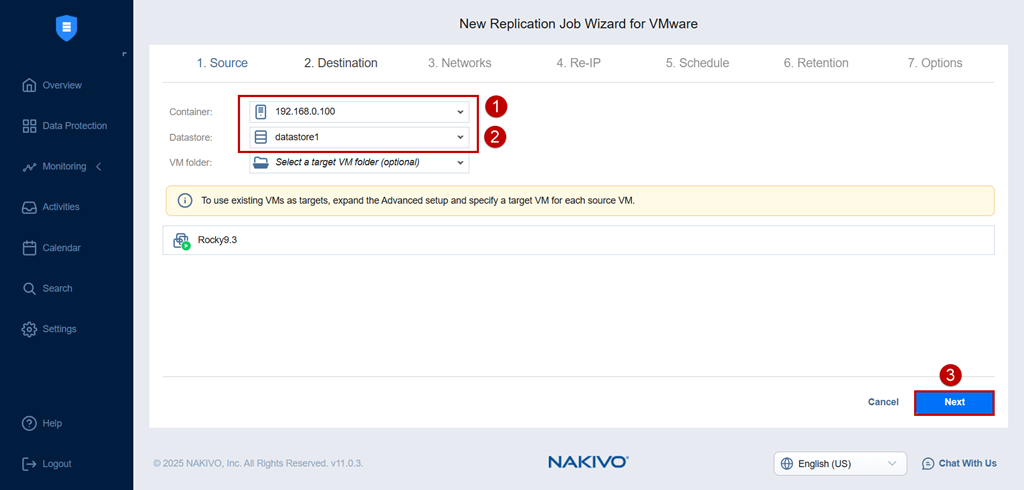This screenshot has height=490, width=1024.
Task: Select the 5. Schedule step
Action: [697, 63]
